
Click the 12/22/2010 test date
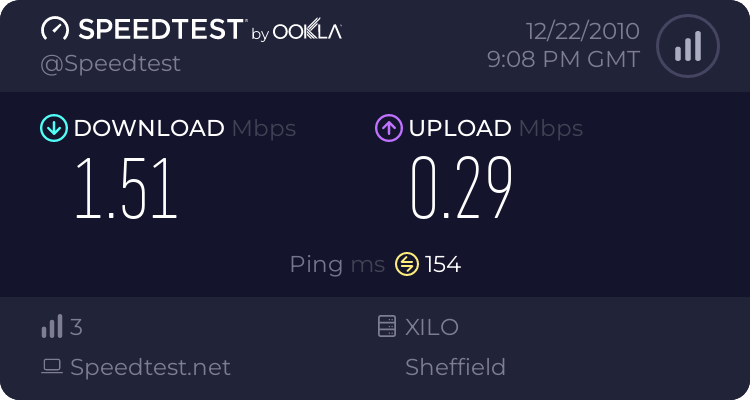point(581,29)
